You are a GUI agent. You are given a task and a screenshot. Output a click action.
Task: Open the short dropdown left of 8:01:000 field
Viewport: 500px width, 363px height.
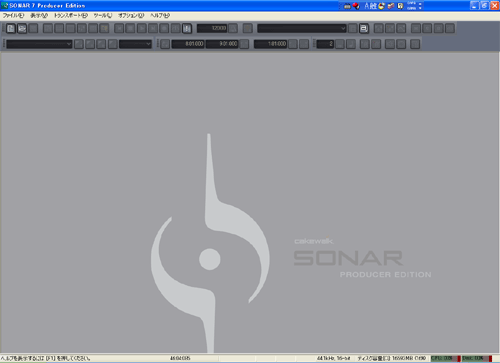click(x=135, y=44)
